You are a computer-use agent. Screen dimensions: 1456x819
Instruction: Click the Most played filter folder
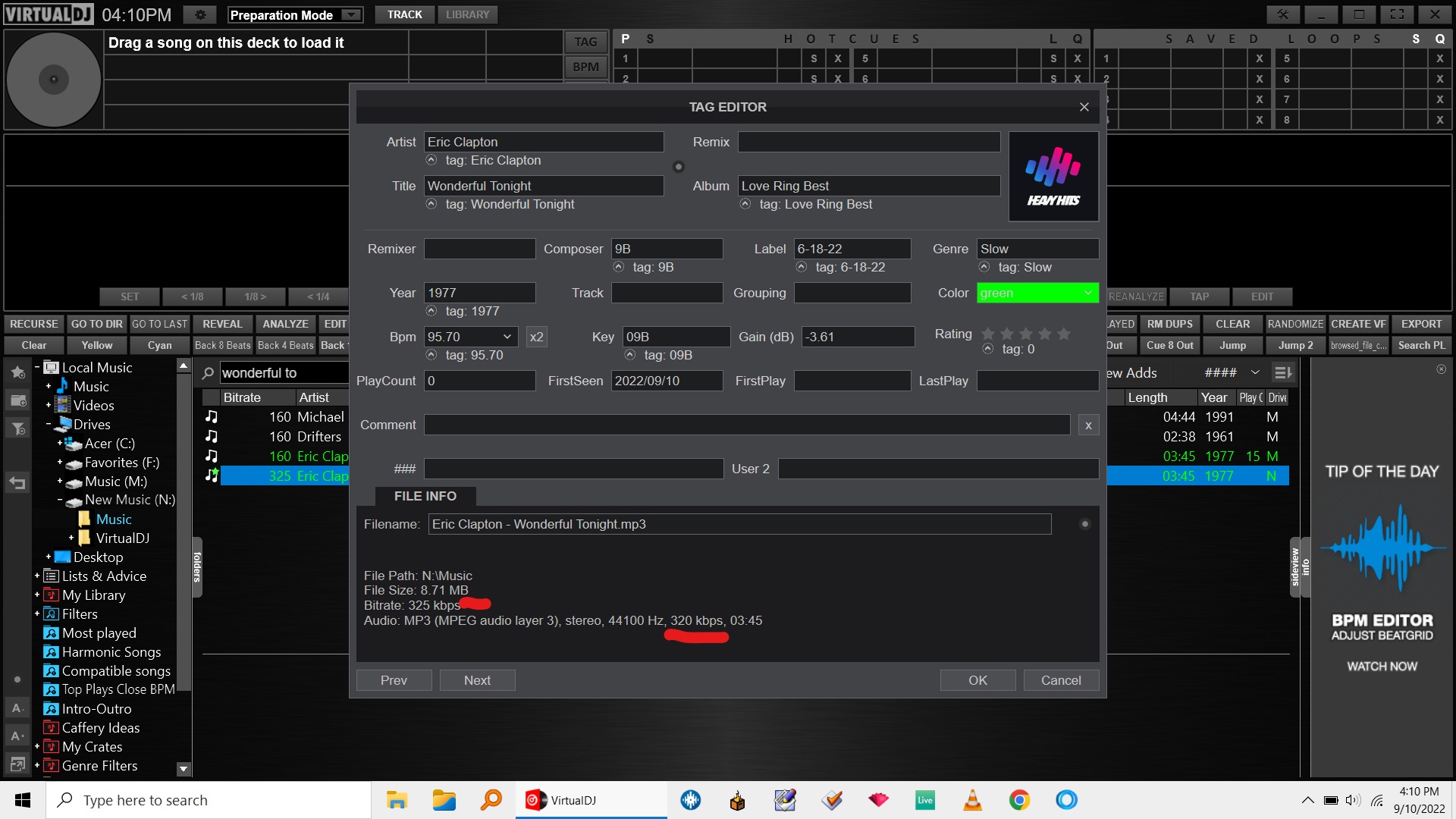pos(99,633)
